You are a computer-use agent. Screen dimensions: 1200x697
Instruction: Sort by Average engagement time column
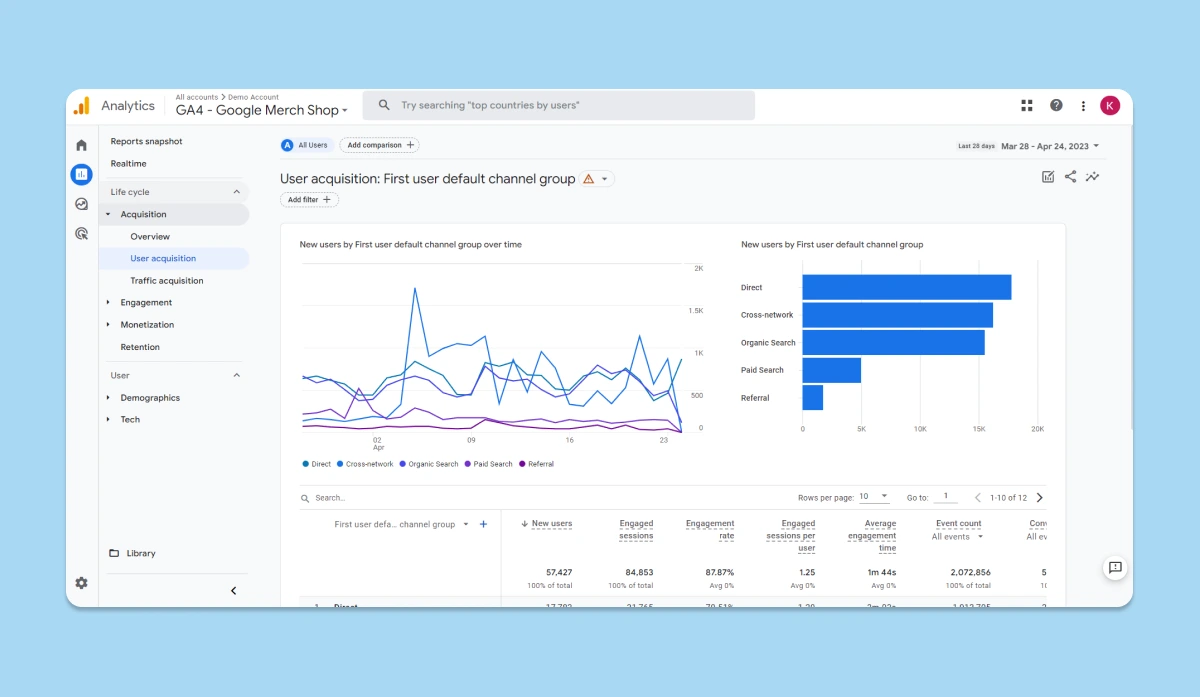pyautogui.click(x=872, y=536)
